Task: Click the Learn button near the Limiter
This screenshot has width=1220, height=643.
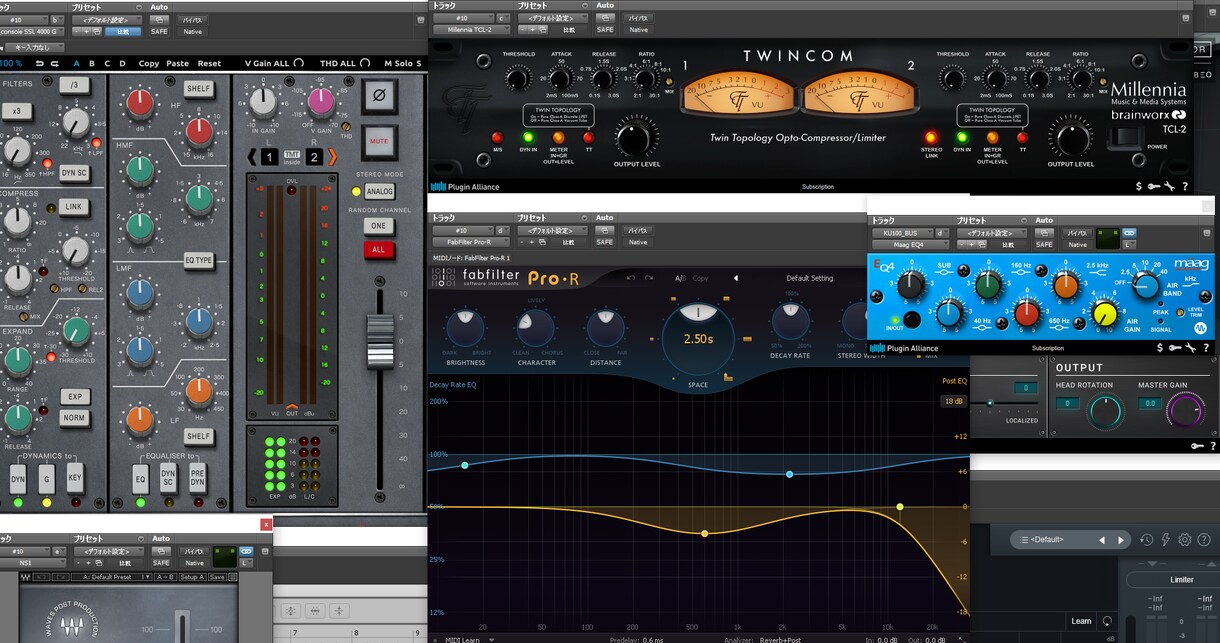Action: [1082, 621]
